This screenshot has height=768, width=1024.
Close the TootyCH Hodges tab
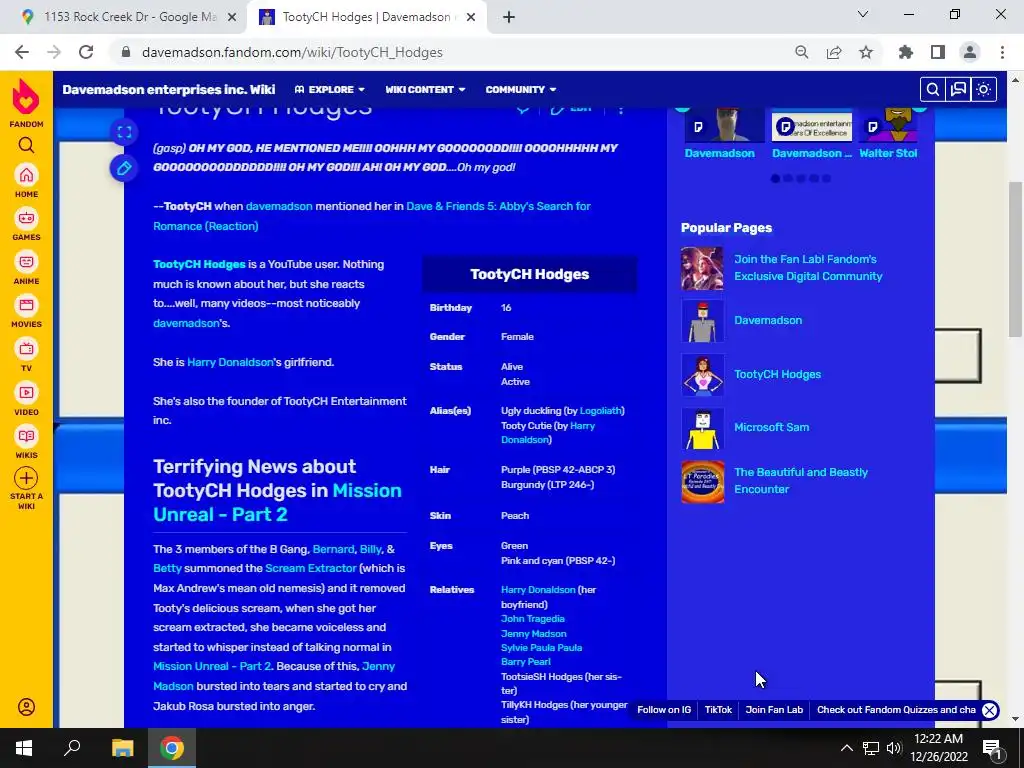coord(471,18)
